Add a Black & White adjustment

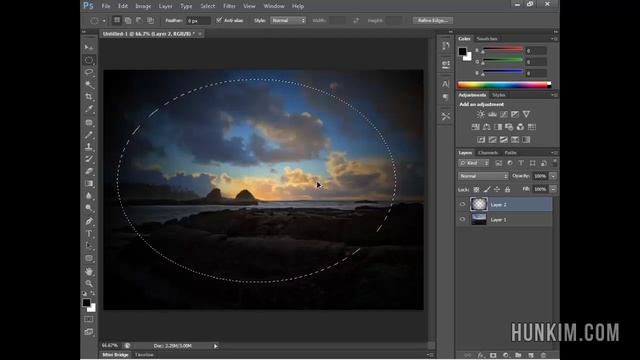click(x=498, y=127)
